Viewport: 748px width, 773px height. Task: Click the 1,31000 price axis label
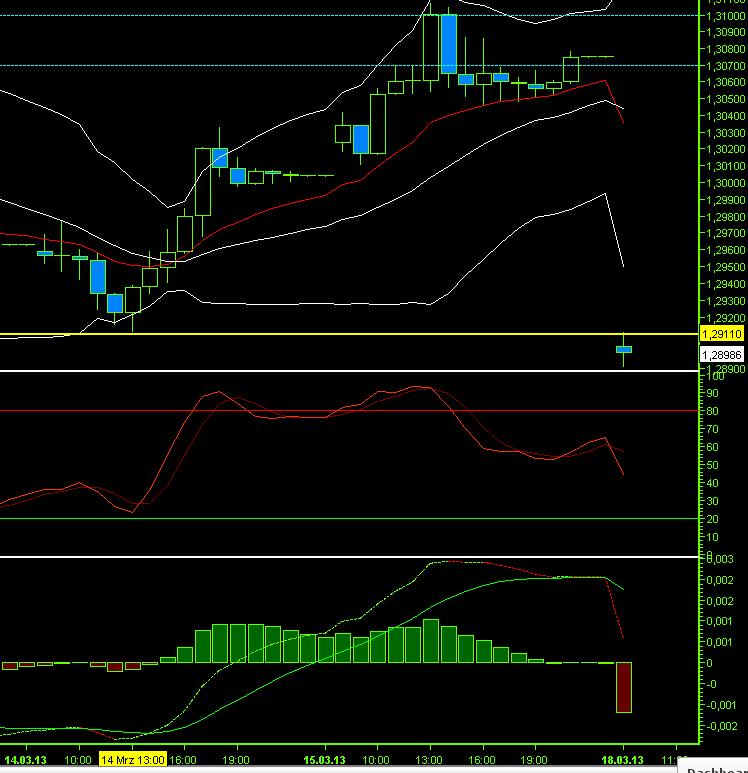coord(726,16)
